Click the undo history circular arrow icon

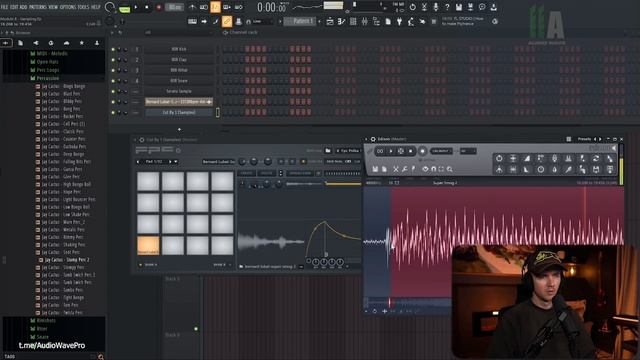coord(413,7)
